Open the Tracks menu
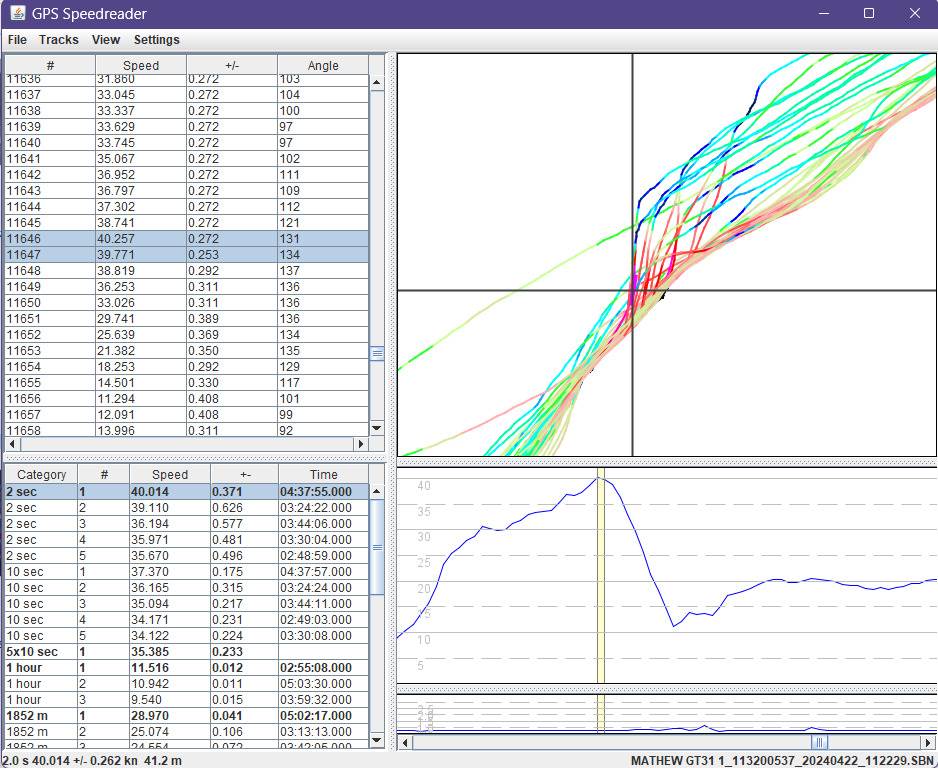 pos(59,40)
